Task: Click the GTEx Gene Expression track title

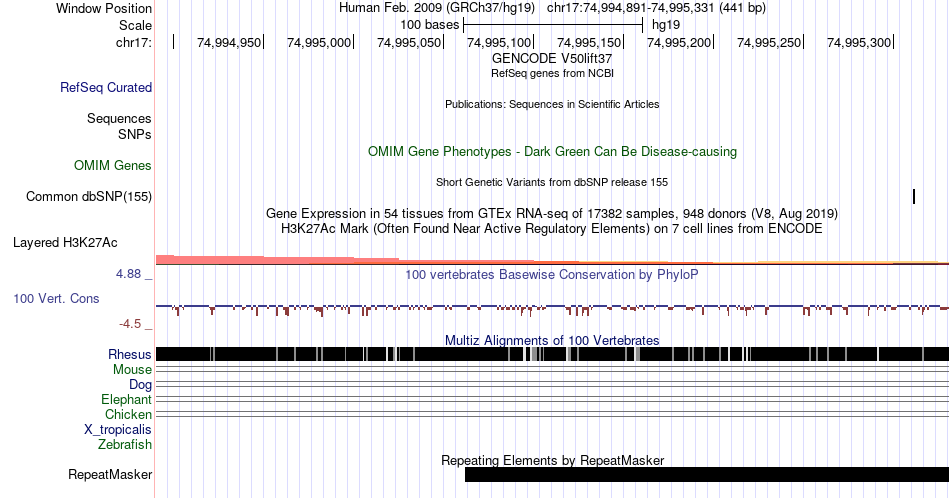Action: click(x=552, y=213)
